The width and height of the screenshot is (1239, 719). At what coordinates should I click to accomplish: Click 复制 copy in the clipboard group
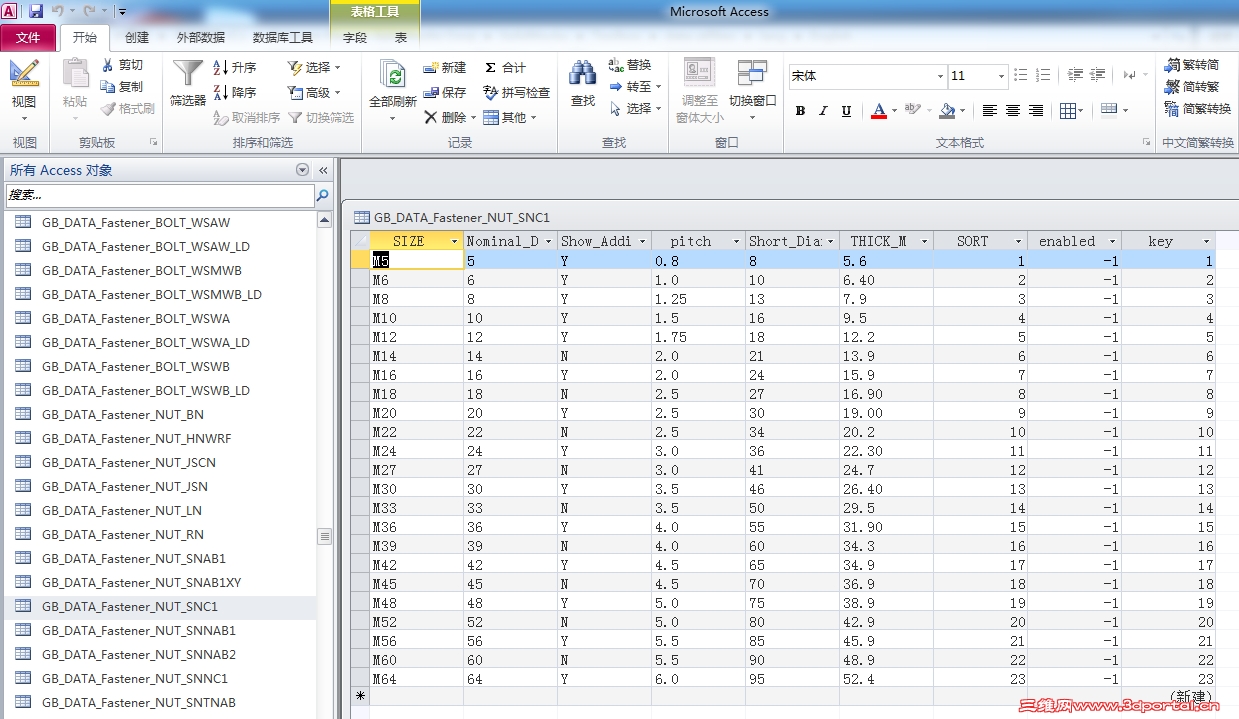pyautogui.click(x=122, y=87)
